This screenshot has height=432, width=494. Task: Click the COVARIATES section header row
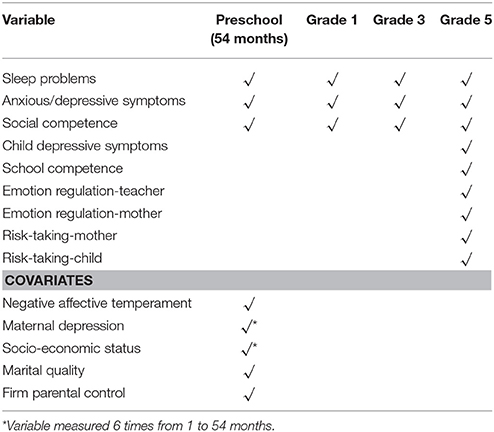coord(247,280)
